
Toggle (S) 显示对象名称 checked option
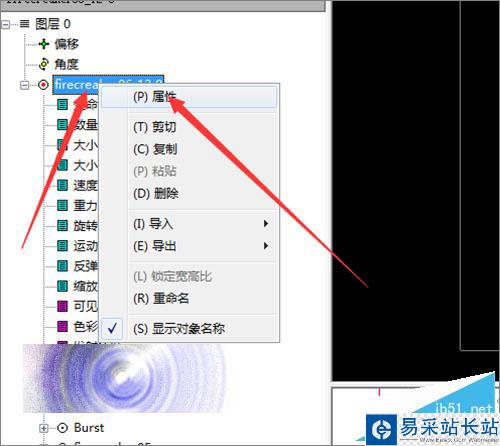pyautogui.click(x=179, y=329)
